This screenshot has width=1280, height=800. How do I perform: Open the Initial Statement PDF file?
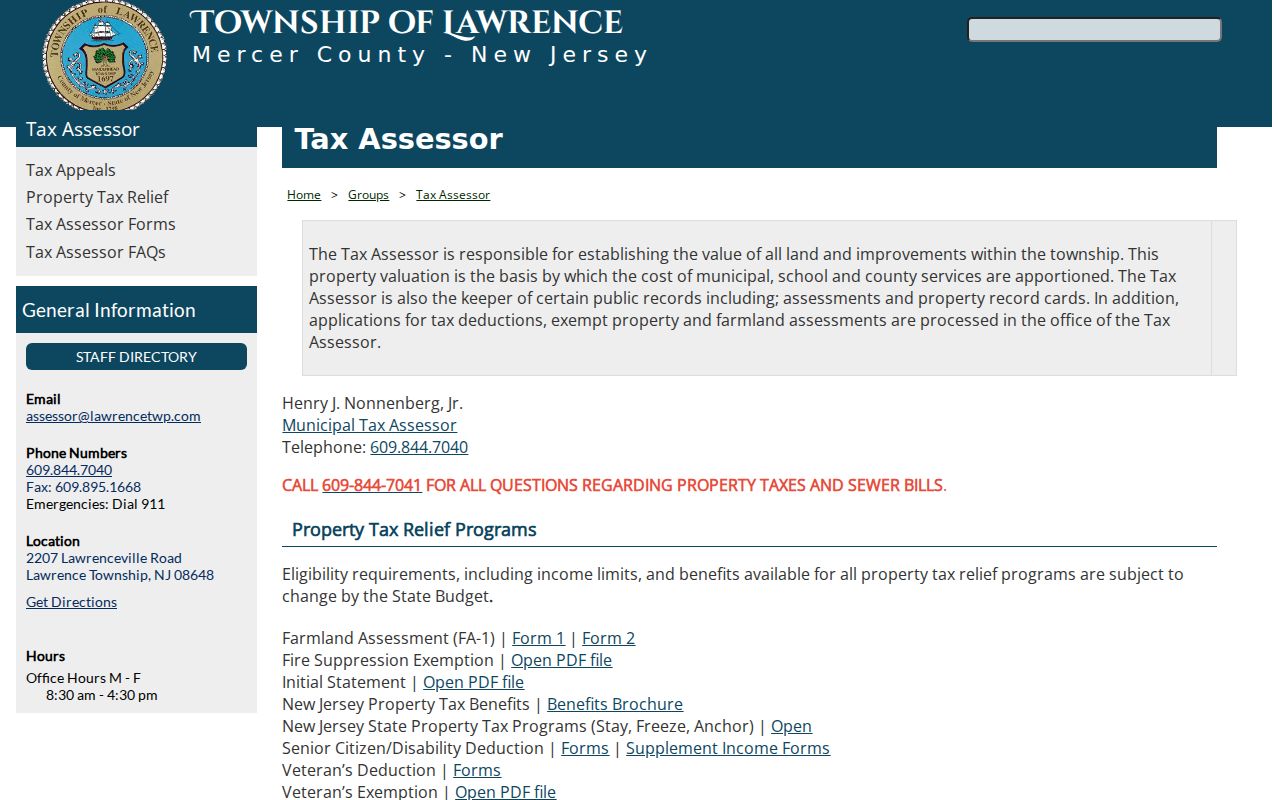pos(473,682)
